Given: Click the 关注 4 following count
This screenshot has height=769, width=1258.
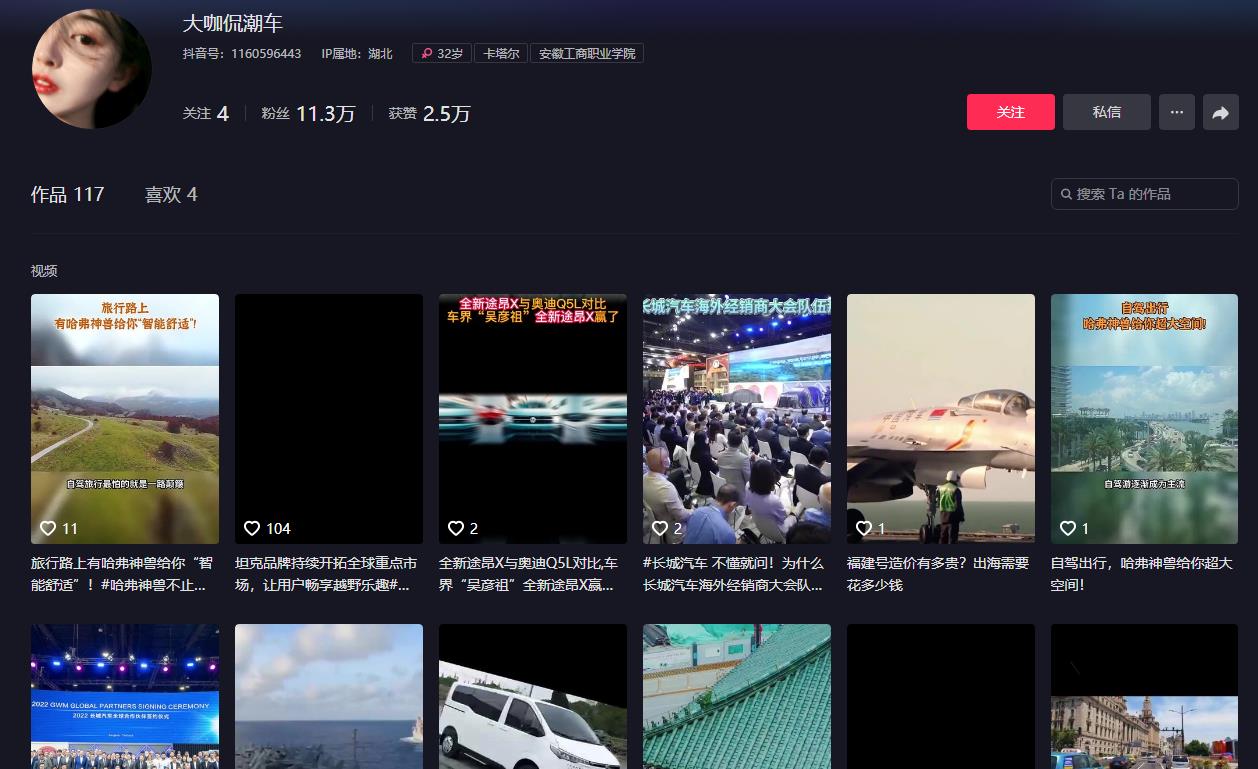Looking at the screenshot, I should (206, 113).
